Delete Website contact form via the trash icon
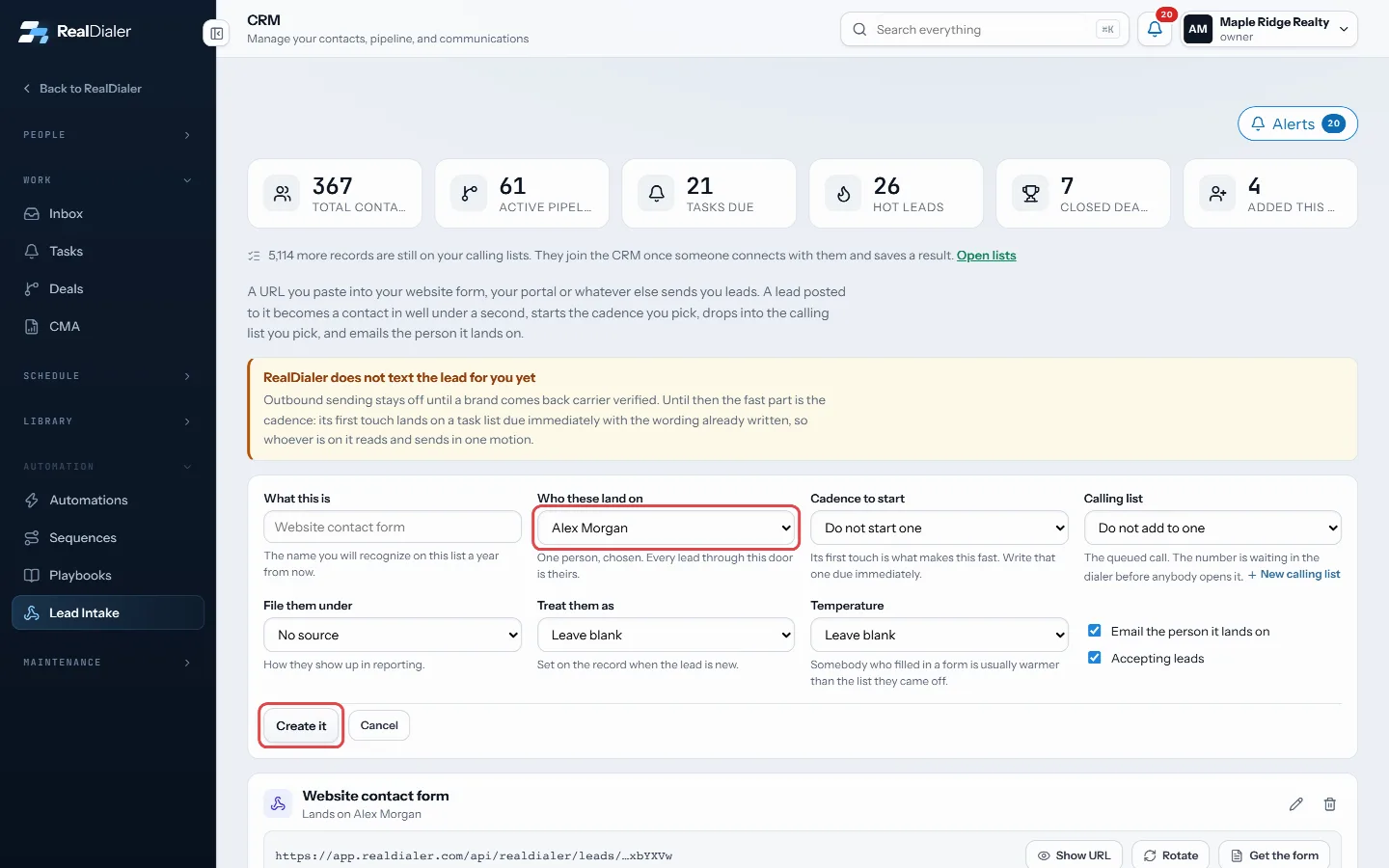The image size is (1389, 868). click(x=1330, y=804)
